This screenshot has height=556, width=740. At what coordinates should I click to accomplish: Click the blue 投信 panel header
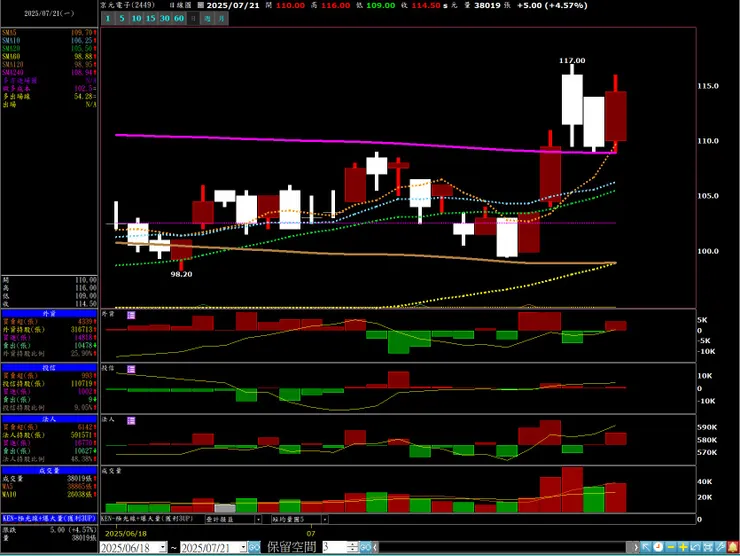point(49,368)
